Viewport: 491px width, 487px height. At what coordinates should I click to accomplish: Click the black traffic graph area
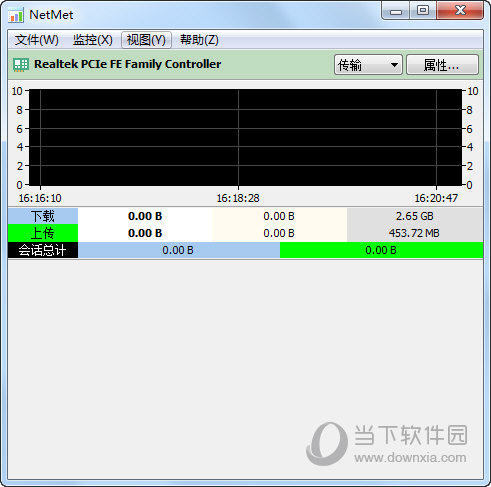246,137
